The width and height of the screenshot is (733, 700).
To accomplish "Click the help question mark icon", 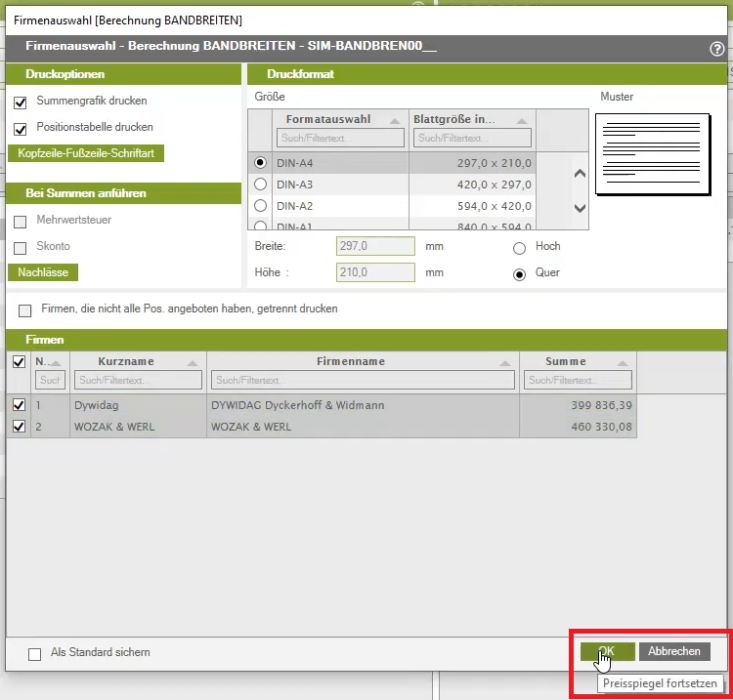I will (x=716, y=48).
